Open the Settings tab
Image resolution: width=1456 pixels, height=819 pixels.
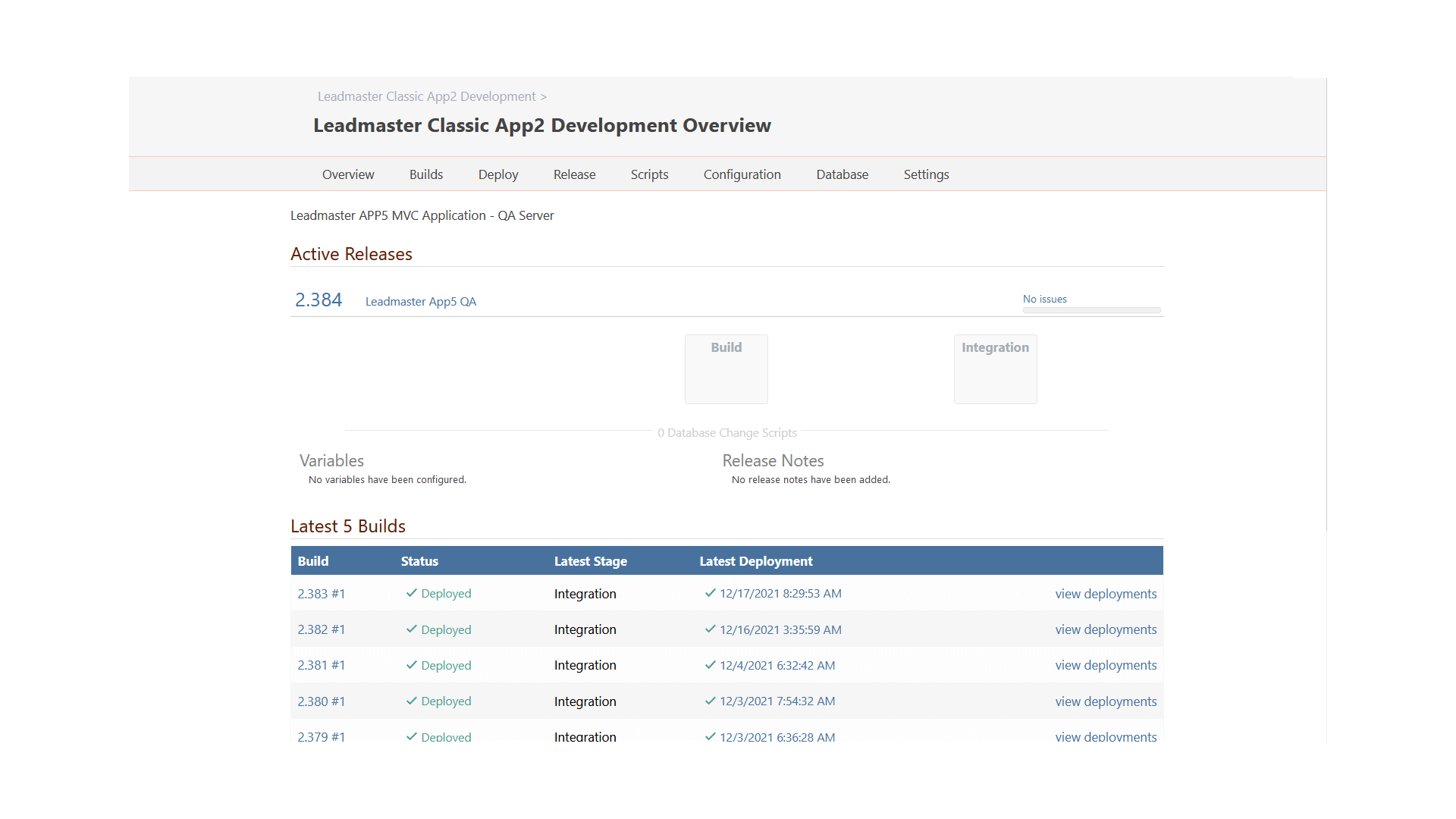coord(927,174)
